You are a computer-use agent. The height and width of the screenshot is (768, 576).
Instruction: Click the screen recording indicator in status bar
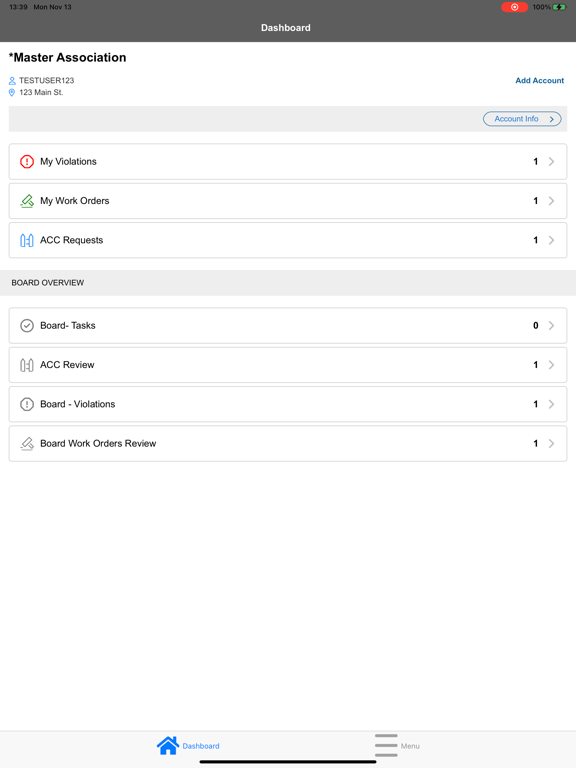coord(514,7)
